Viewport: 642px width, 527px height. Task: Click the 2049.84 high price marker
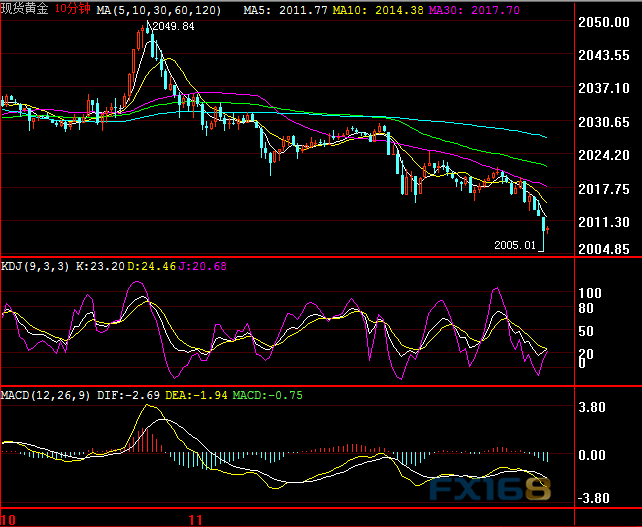(174, 27)
